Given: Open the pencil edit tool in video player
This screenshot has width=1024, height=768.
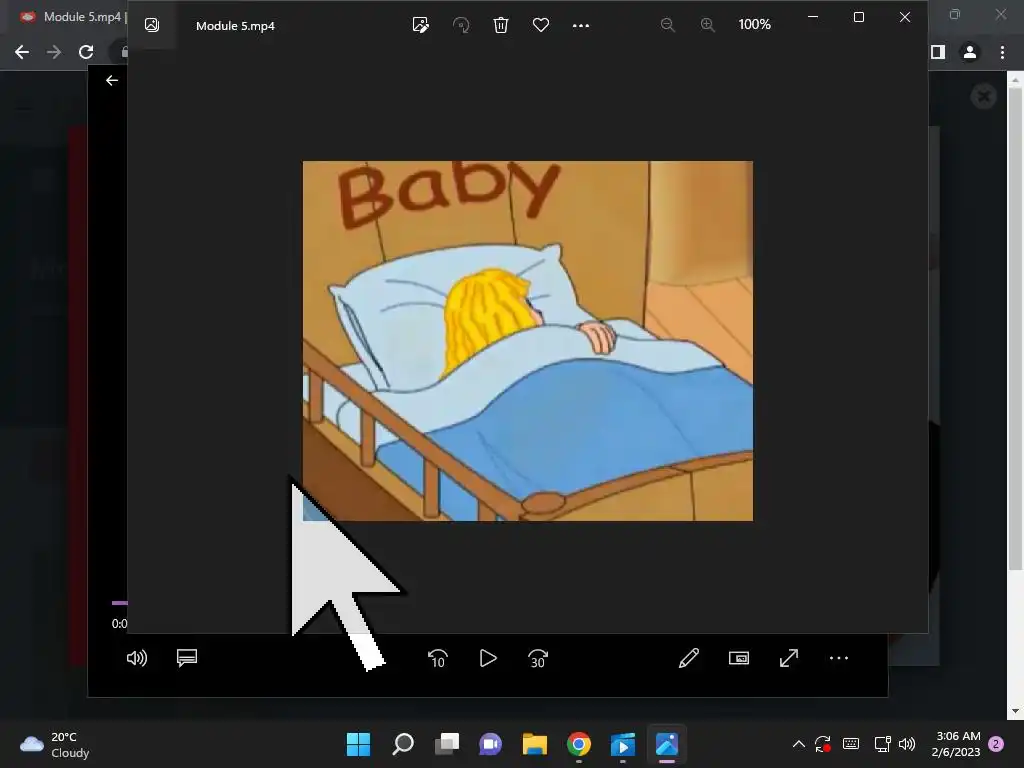Looking at the screenshot, I should tap(689, 658).
